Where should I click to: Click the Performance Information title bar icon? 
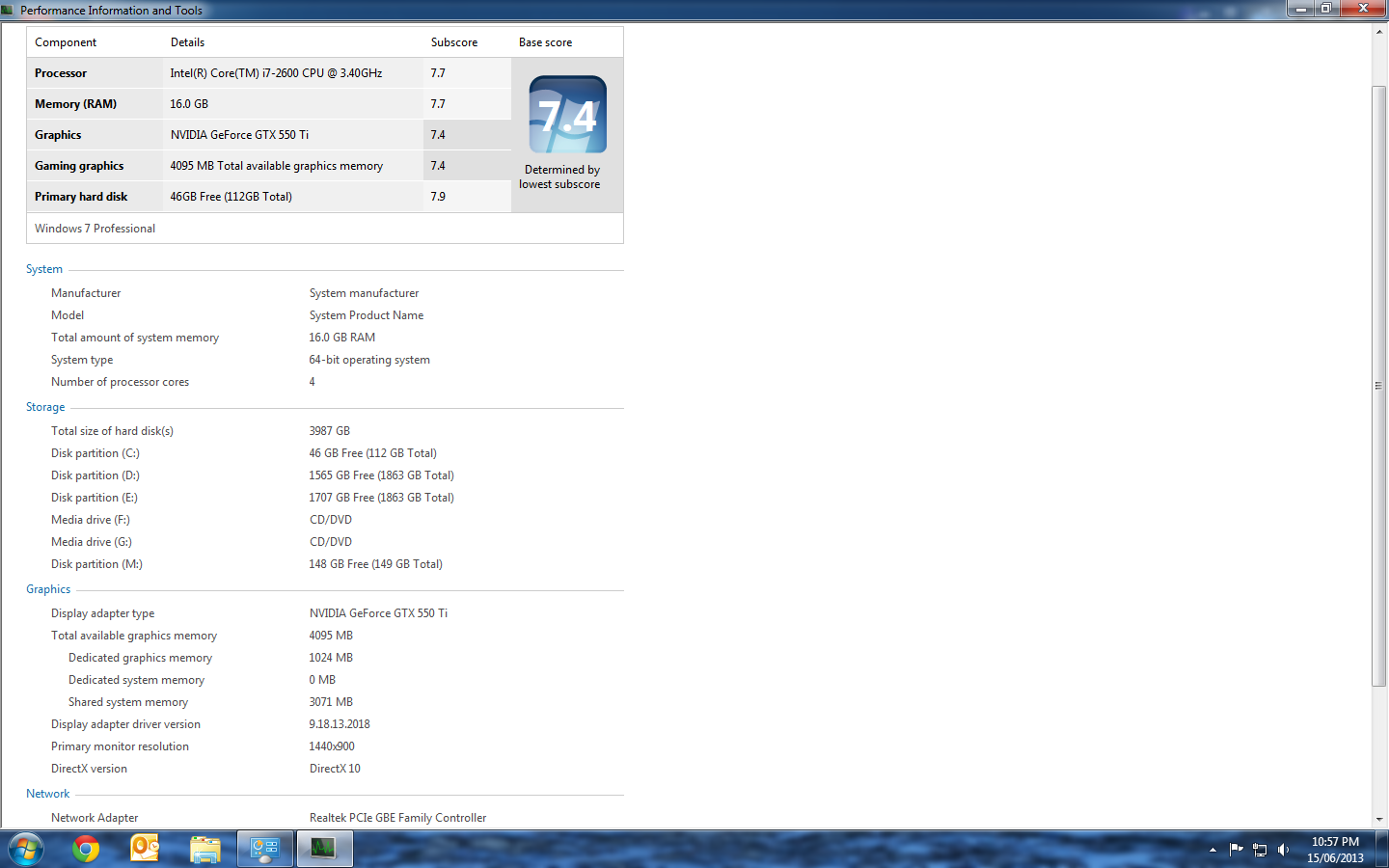click(x=8, y=10)
